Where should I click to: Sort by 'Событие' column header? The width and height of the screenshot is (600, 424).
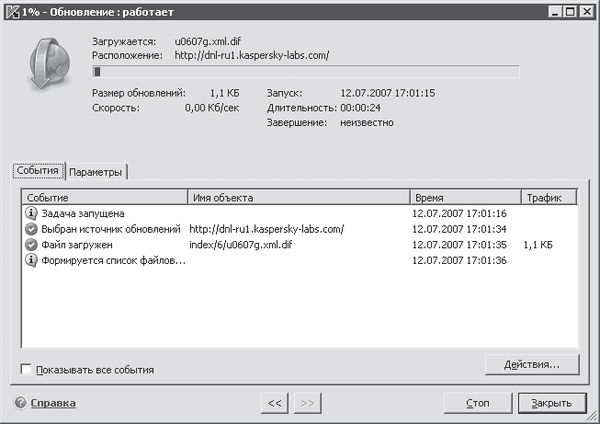click(104, 198)
